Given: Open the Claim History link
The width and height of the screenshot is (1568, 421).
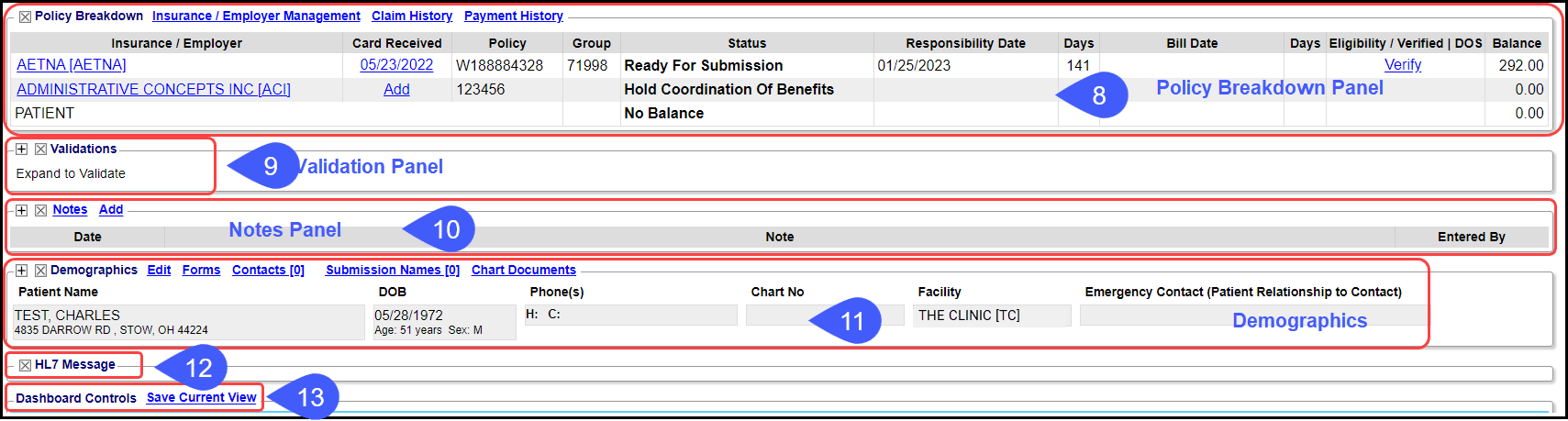Looking at the screenshot, I should [412, 17].
